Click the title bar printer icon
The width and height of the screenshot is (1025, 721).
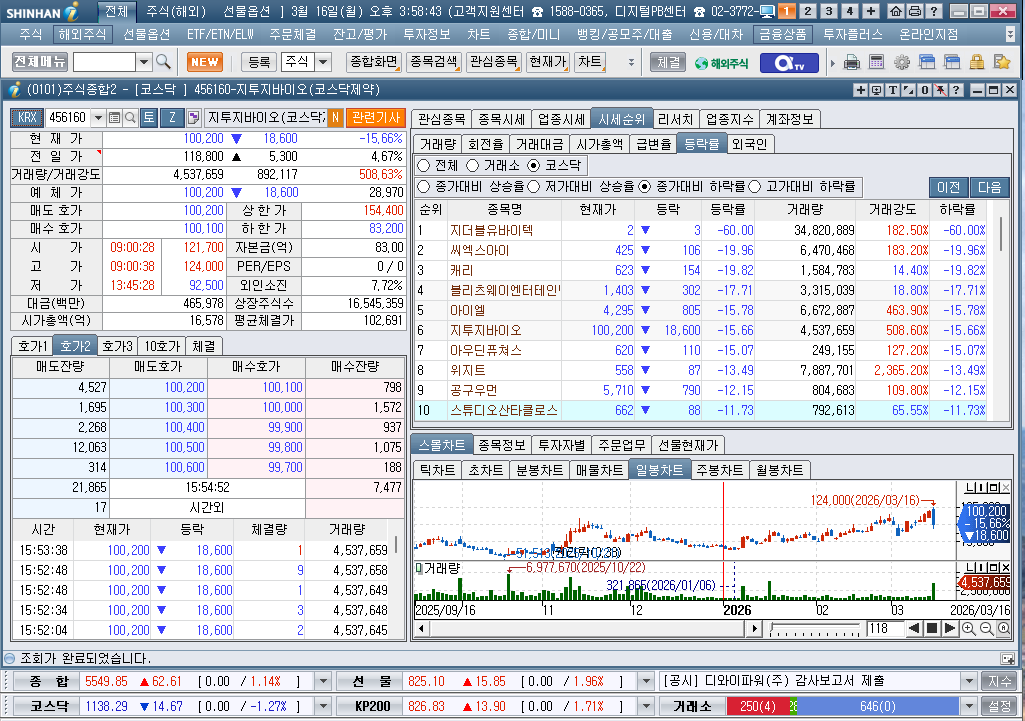(x=915, y=11)
